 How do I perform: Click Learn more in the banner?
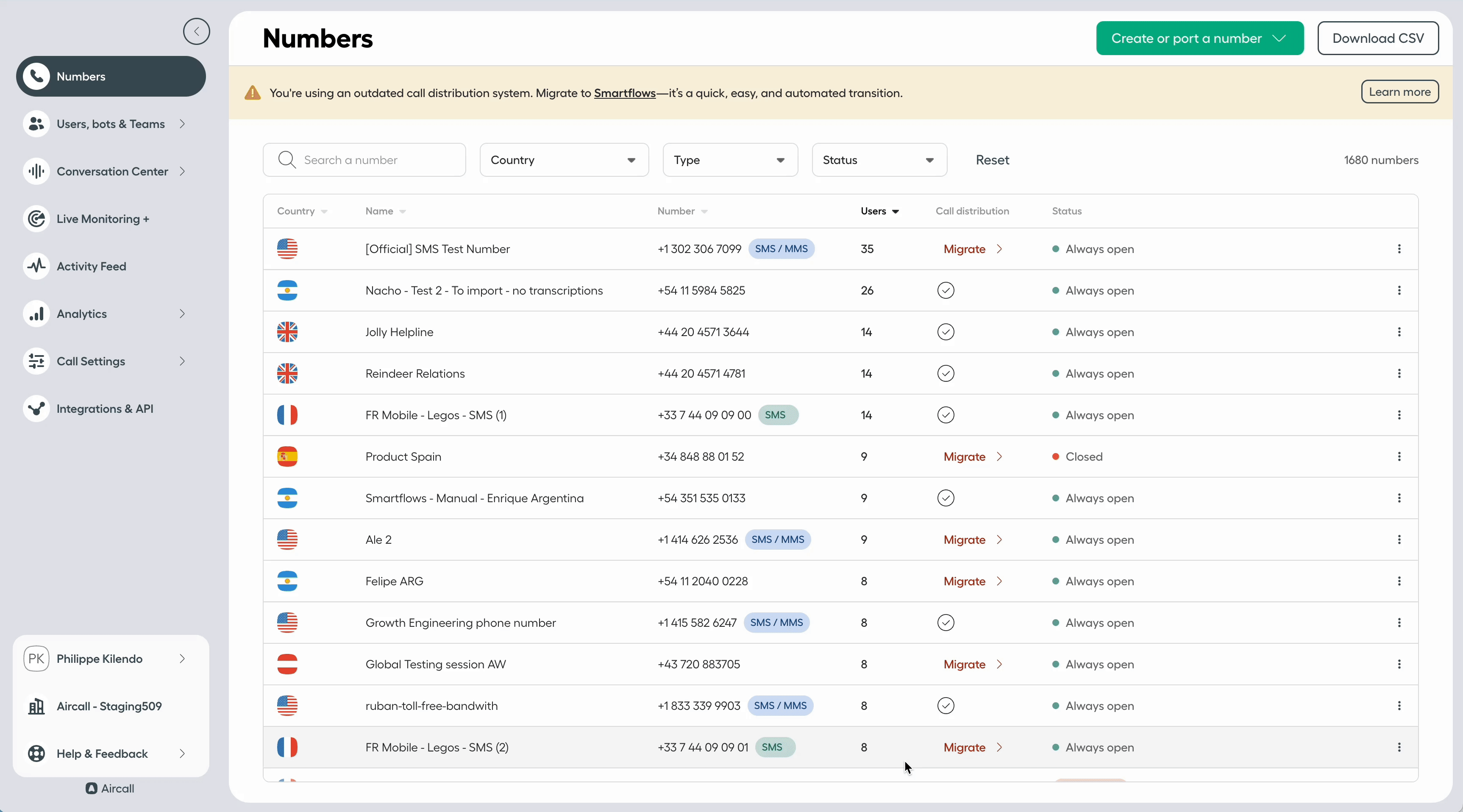click(1399, 92)
